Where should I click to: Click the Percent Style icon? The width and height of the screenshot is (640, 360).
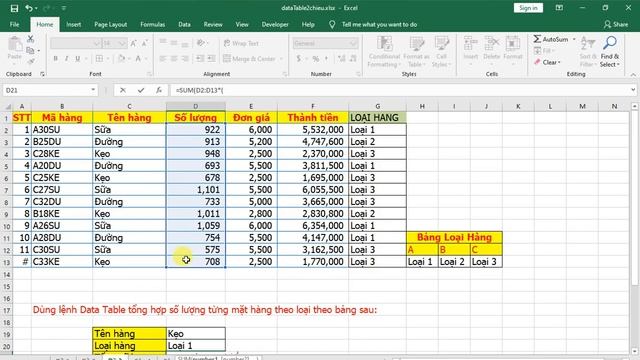316,59
